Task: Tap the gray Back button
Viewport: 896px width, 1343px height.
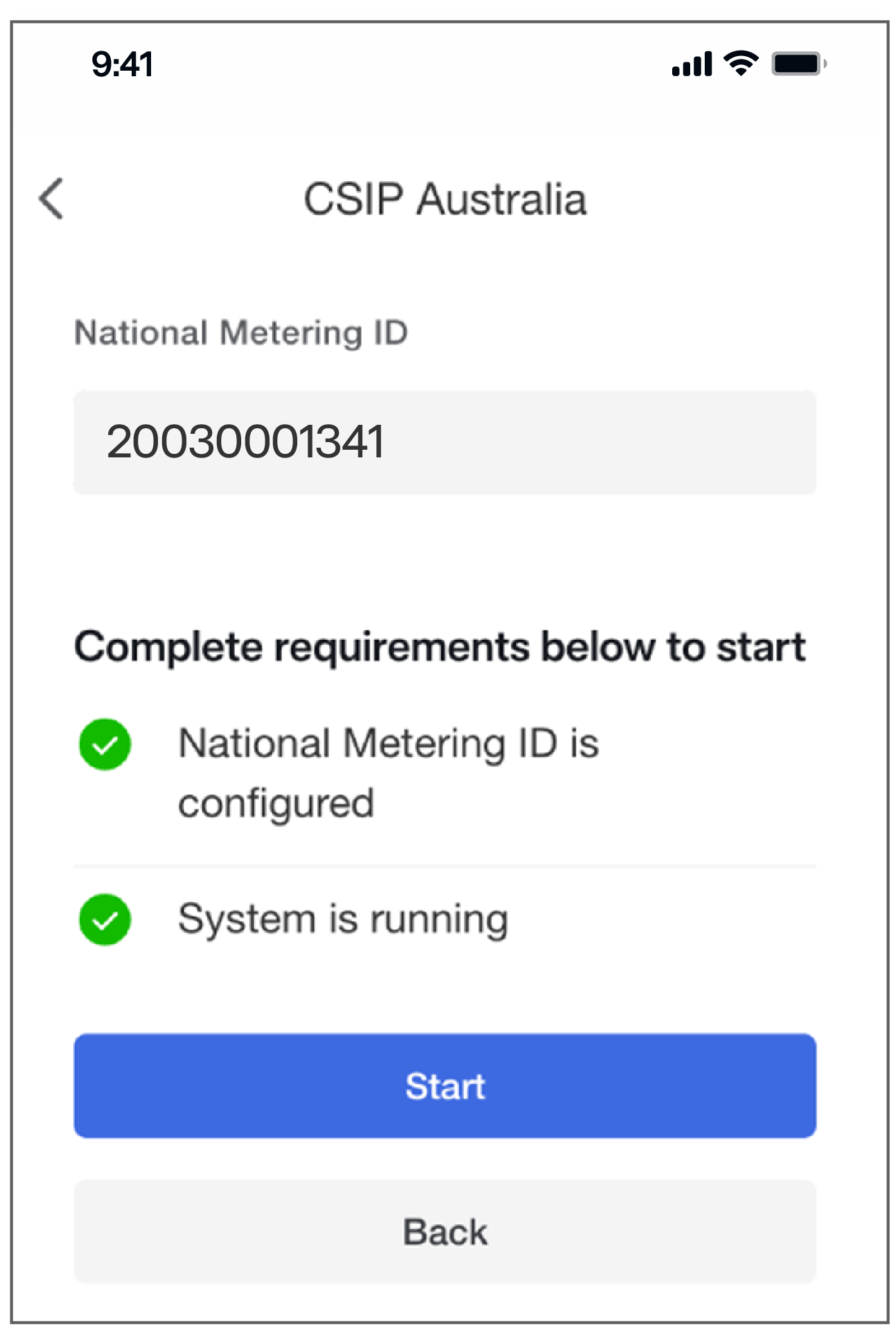Action: point(445,1231)
